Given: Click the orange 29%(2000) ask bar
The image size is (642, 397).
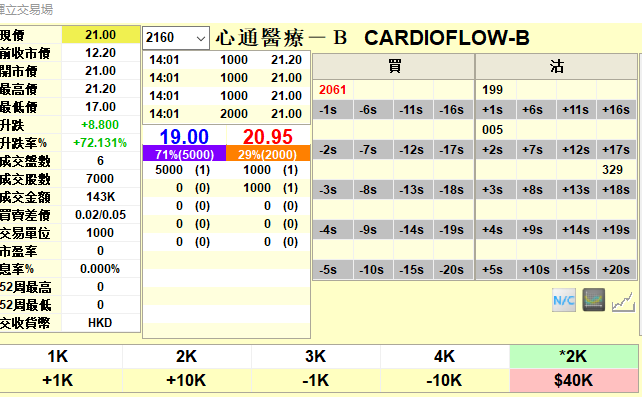Looking at the screenshot, I should point(268,154).
